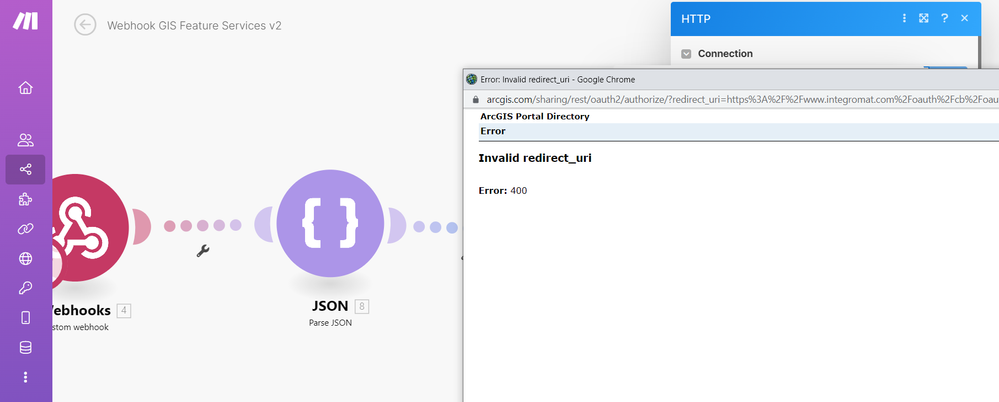Click the JSON module number badge 8
Image resolution: width=999 pixels, height=402 pixels.
362,306
